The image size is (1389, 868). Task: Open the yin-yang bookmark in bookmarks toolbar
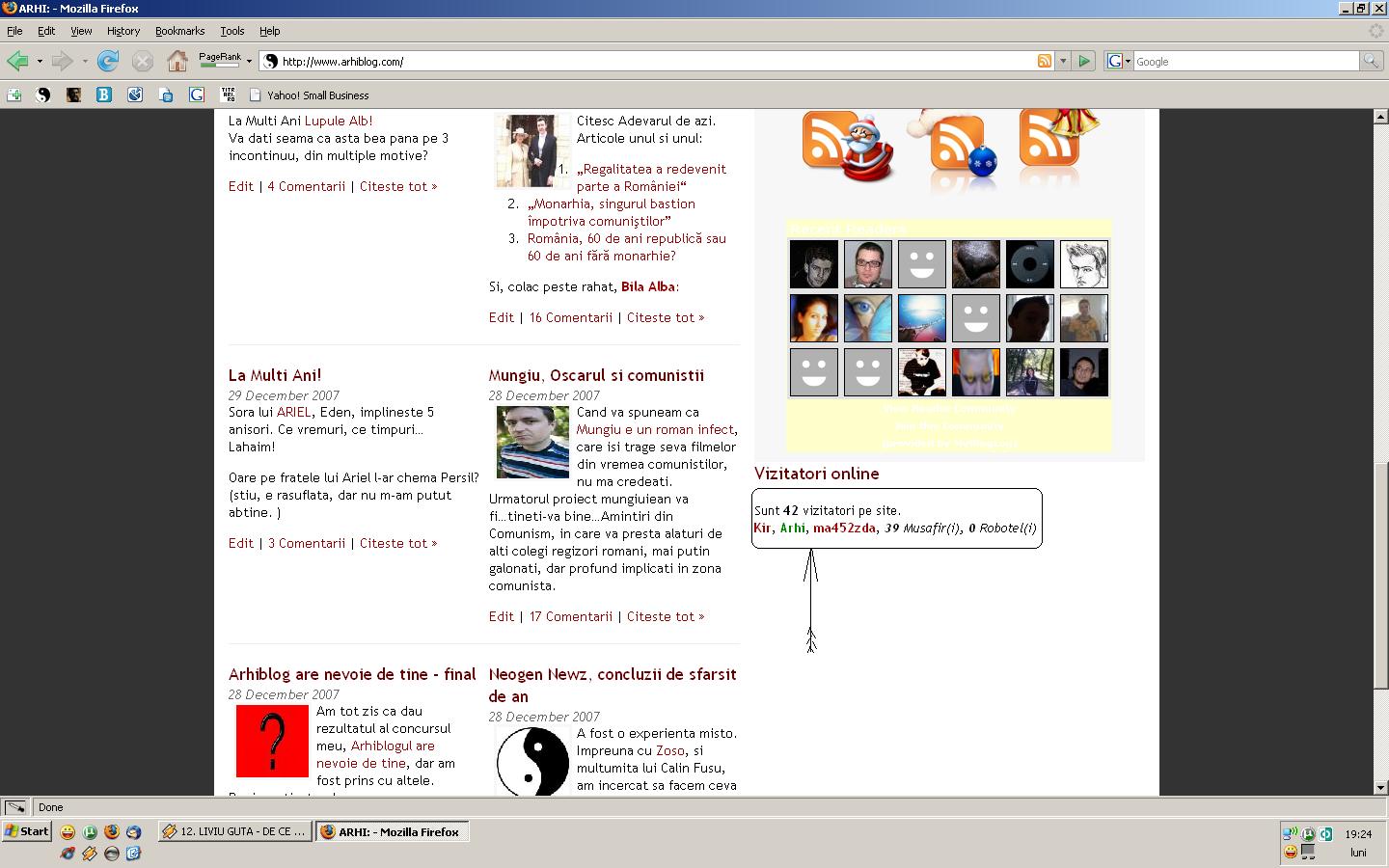(42, 95)
